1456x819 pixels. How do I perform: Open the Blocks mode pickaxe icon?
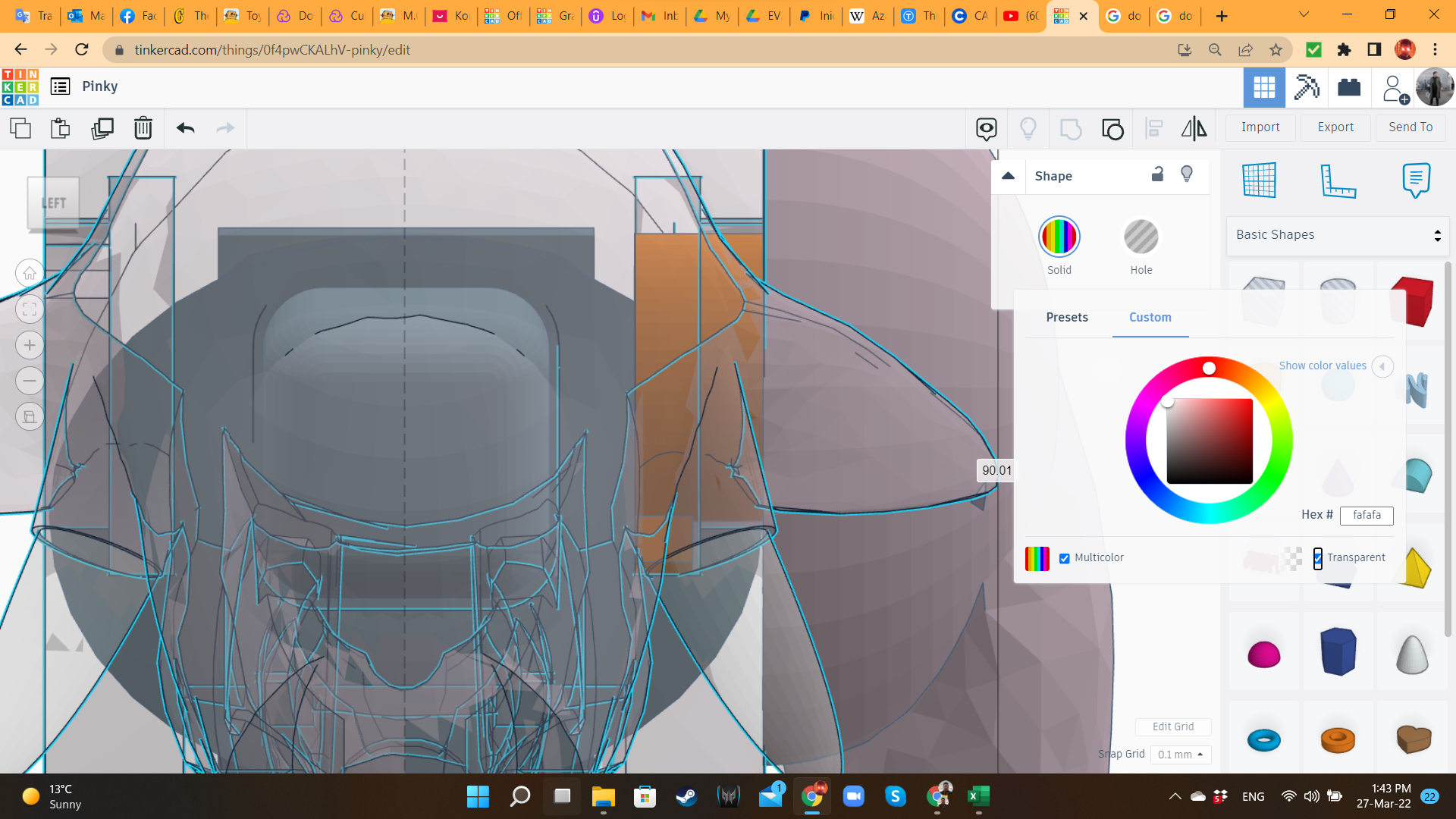[x=1307, y=87]
